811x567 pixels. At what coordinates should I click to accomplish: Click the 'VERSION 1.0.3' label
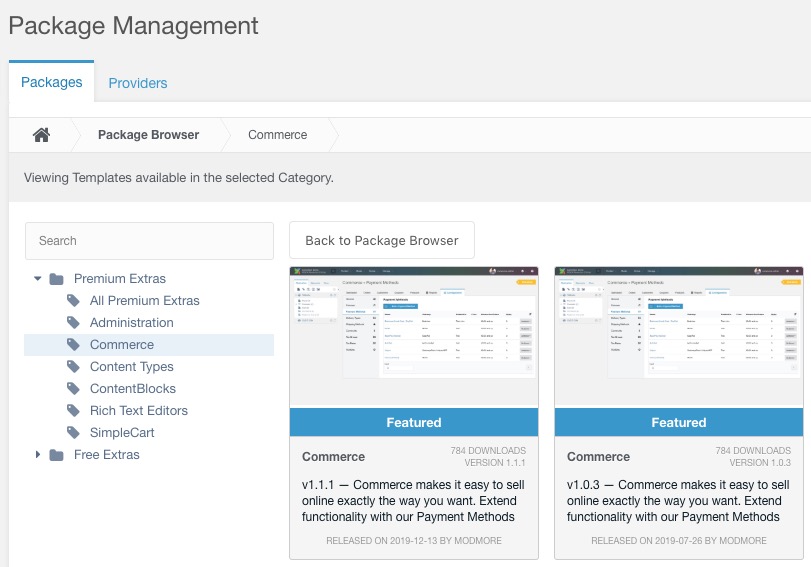(760, 463)
